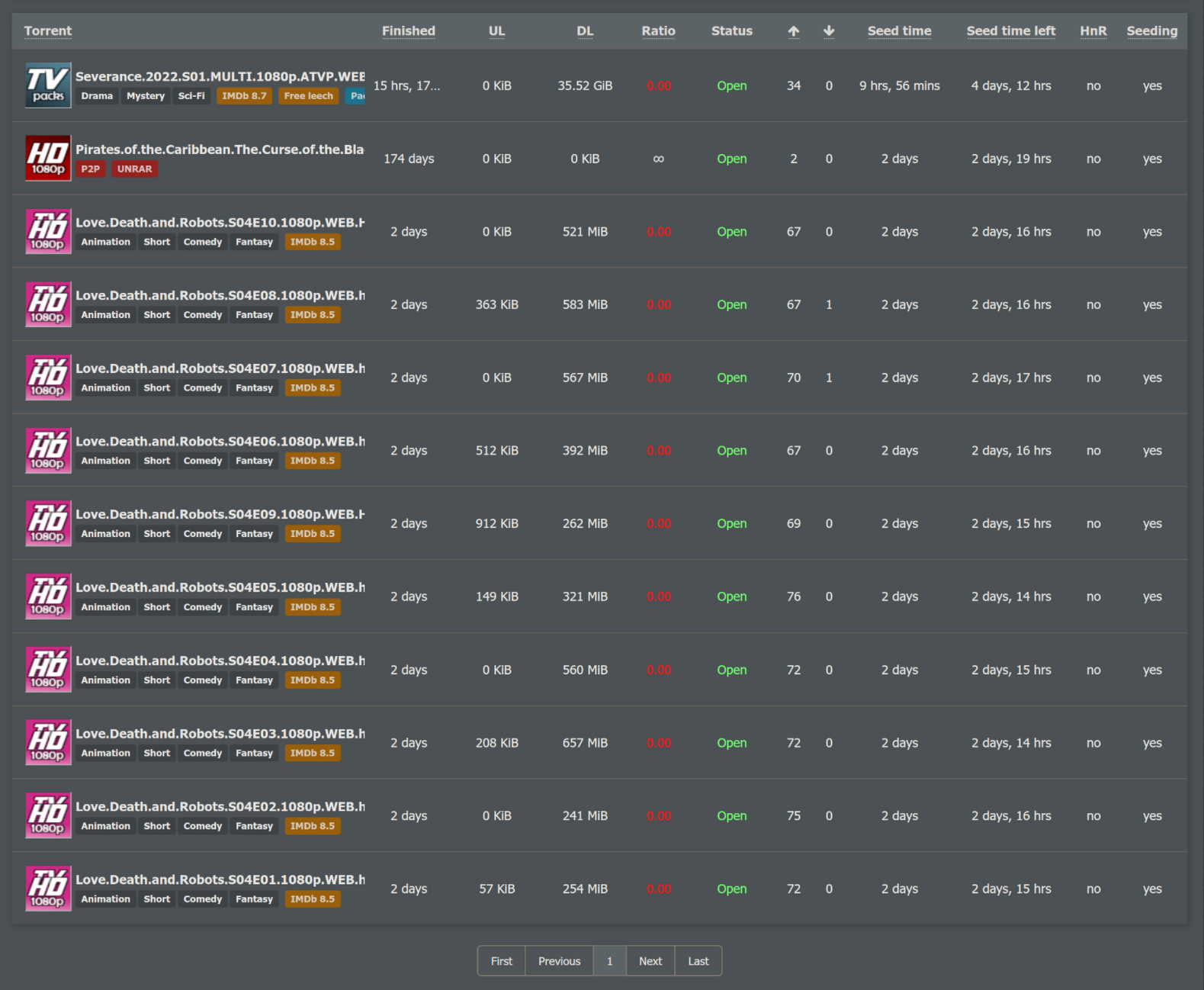Click the HD 1080p icon for Pirates
Image resolution: width=1204 pixels, height=990 pixels.
coord(48,159)
